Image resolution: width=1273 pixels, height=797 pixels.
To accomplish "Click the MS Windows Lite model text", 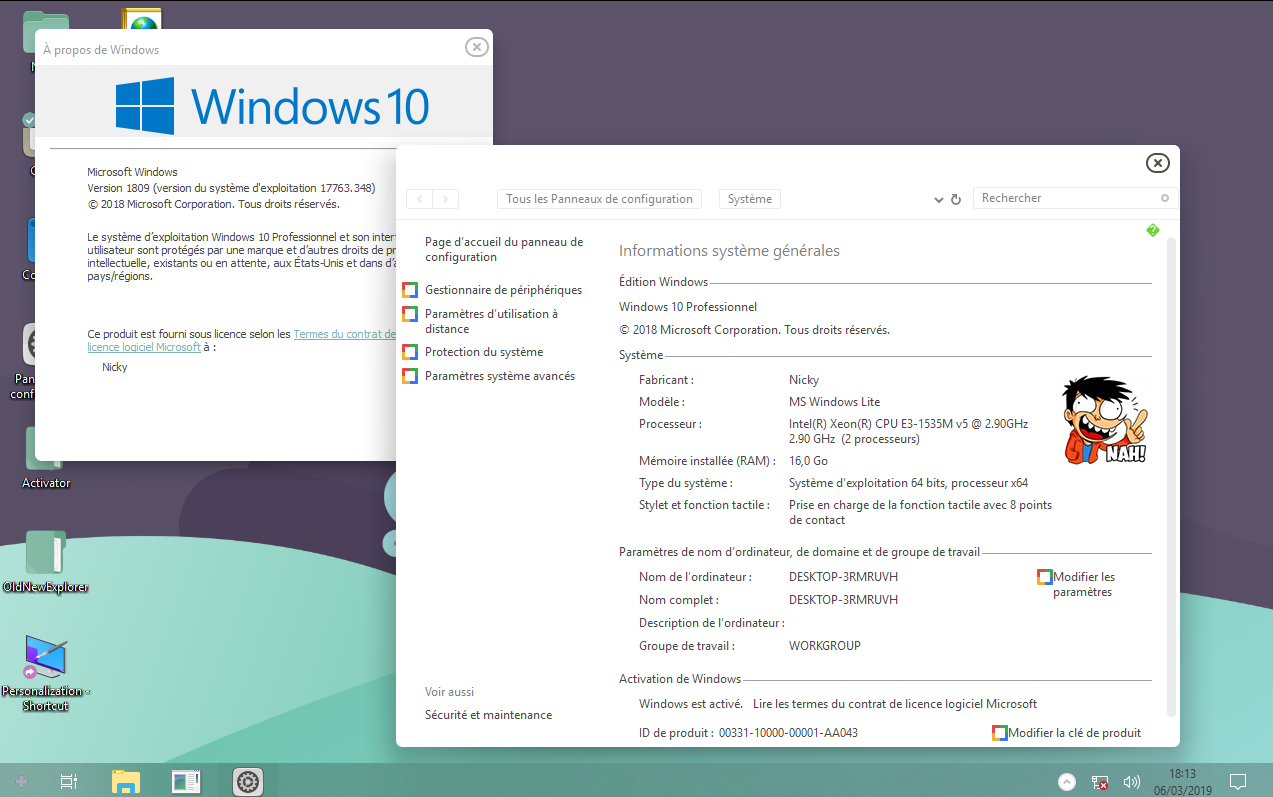I will tap(834, 402).
